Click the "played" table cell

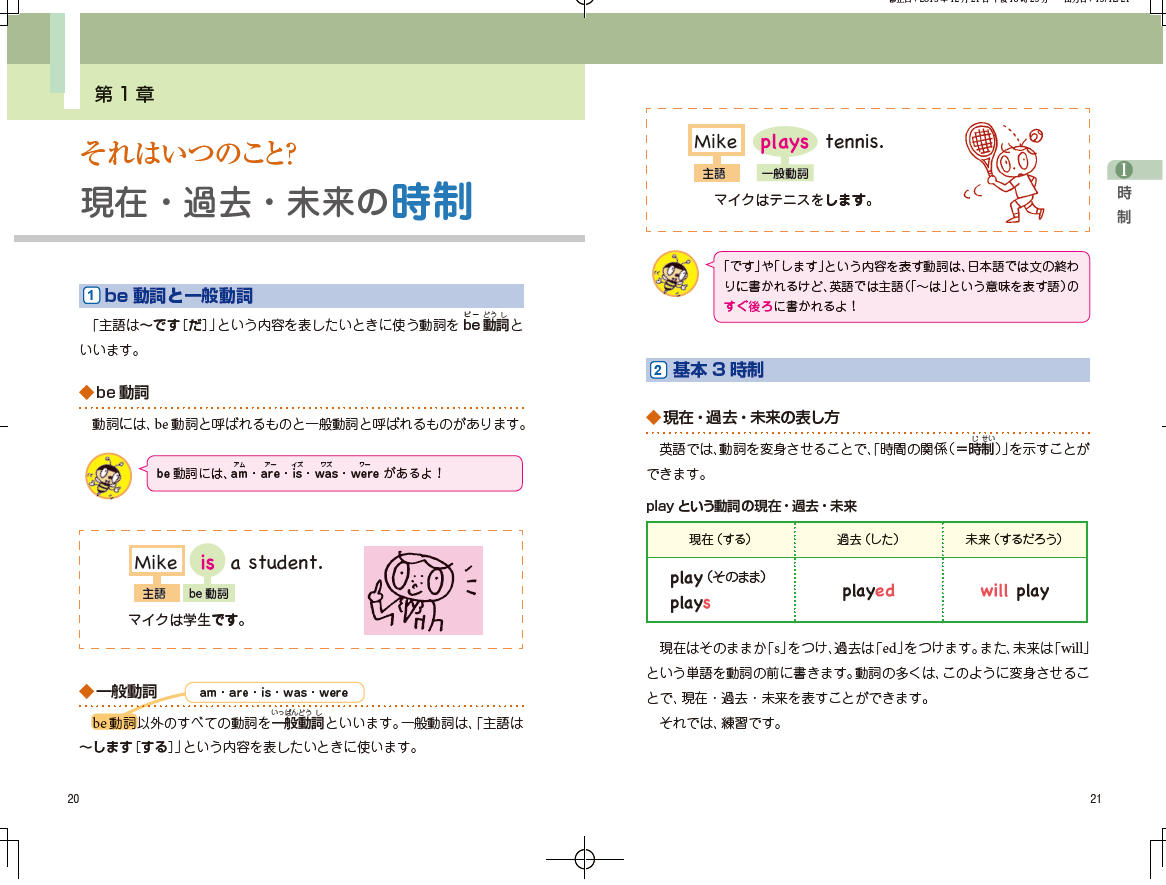pyautogui.click(x=867, y=590)
